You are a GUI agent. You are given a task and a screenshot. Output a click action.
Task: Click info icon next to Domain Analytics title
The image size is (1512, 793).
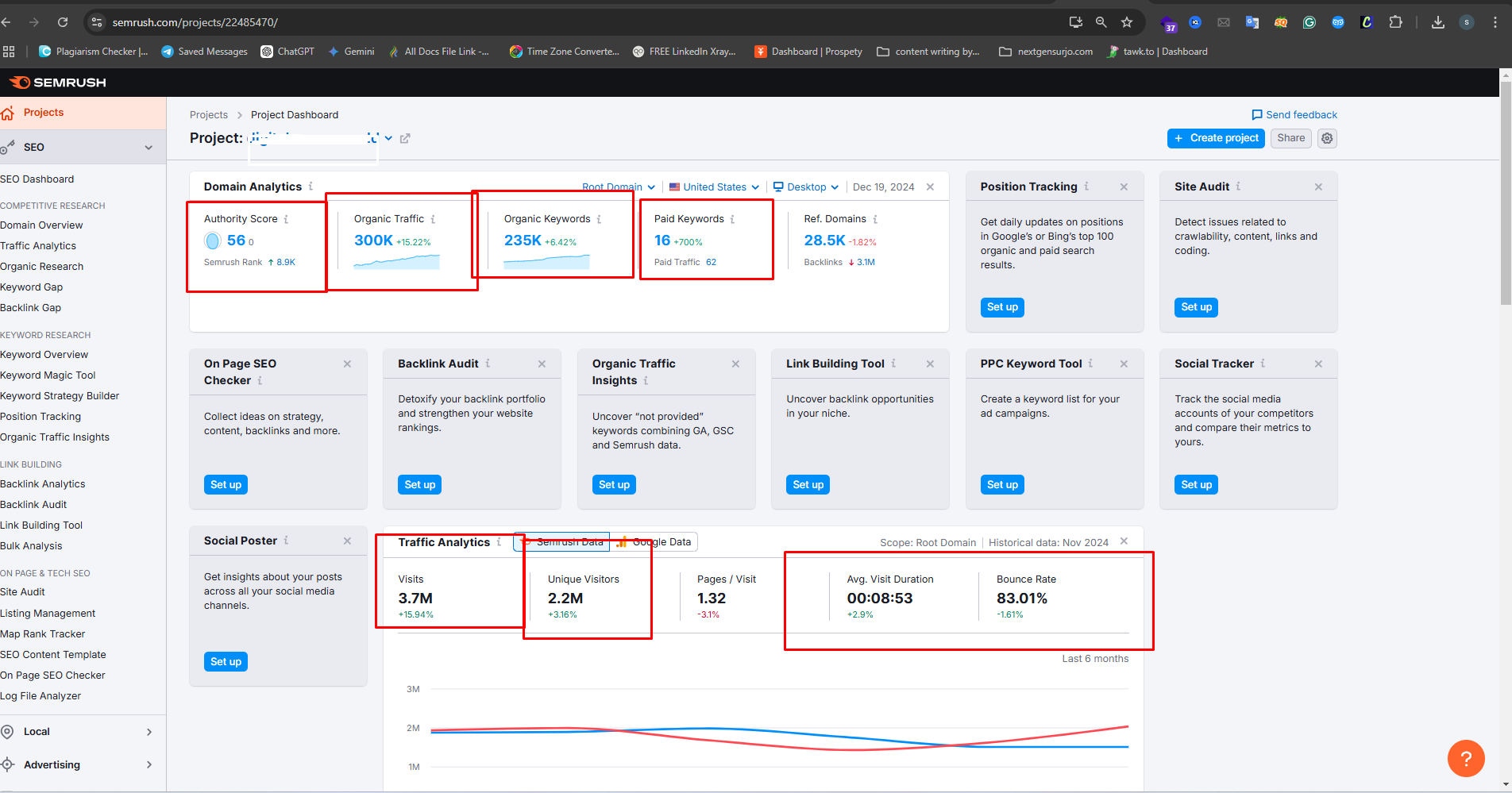point(310,187)
